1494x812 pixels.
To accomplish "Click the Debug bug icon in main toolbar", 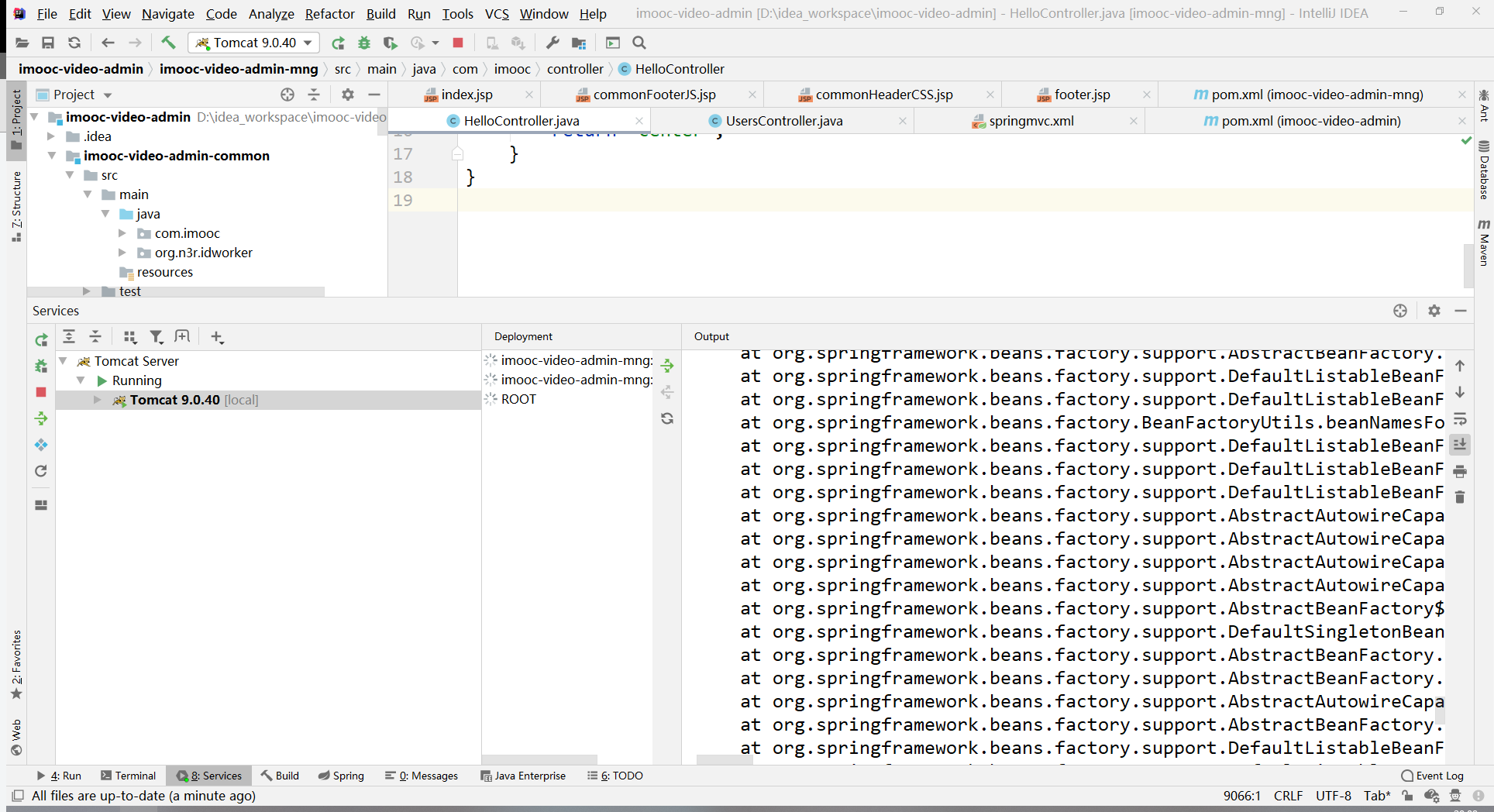I will pyautogui.click(x=364, y=43).
